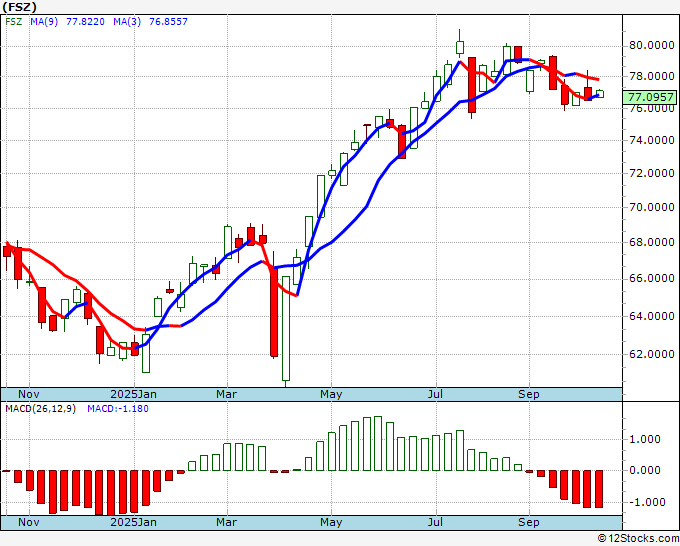
Task: Click the Sep label on price chart axis
Action: coord(529,394)
